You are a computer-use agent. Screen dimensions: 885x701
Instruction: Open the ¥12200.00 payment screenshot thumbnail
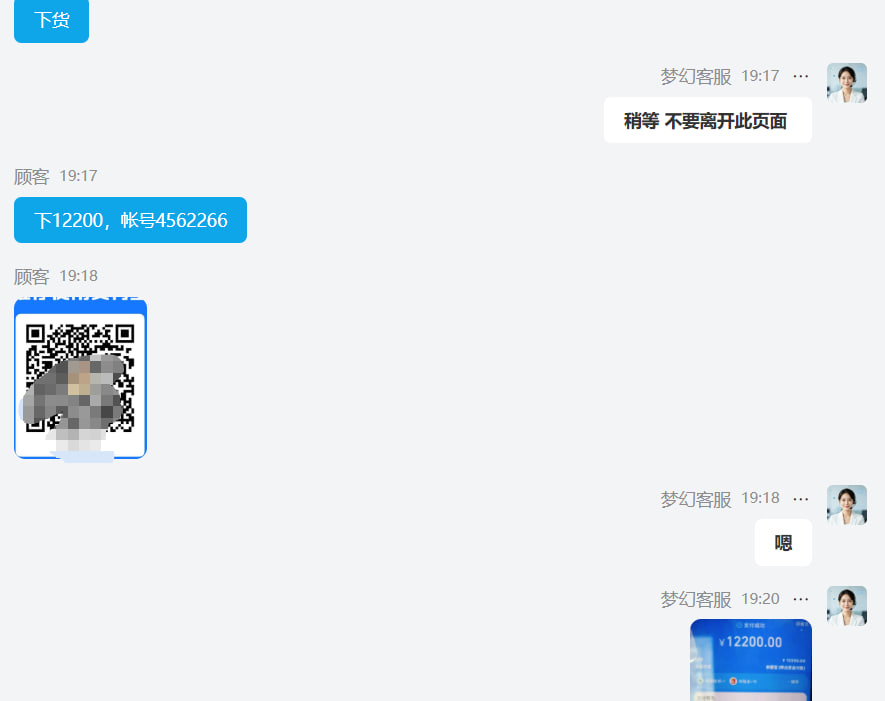(x=751, y=660)
